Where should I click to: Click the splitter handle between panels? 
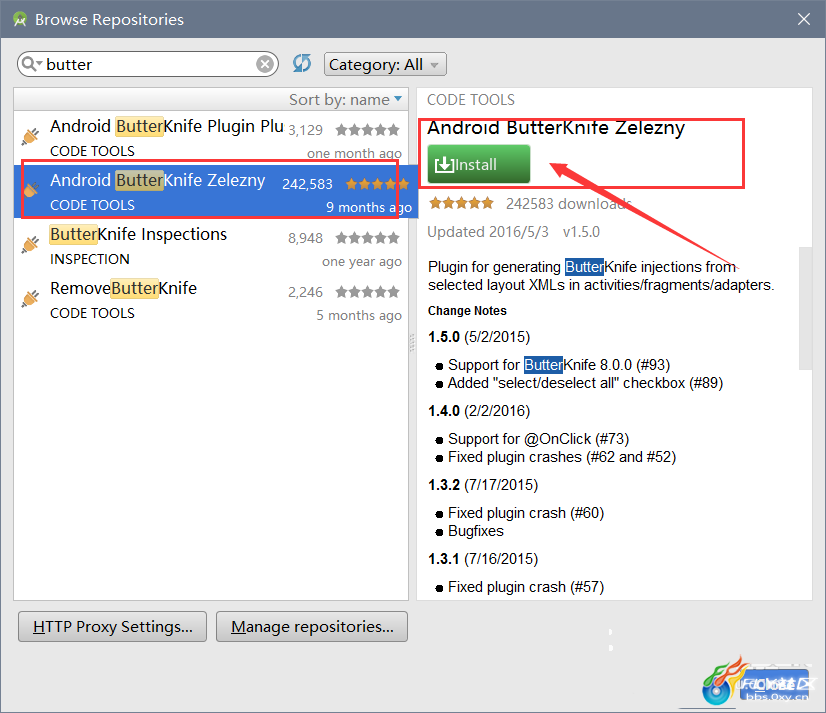point(412,343)
